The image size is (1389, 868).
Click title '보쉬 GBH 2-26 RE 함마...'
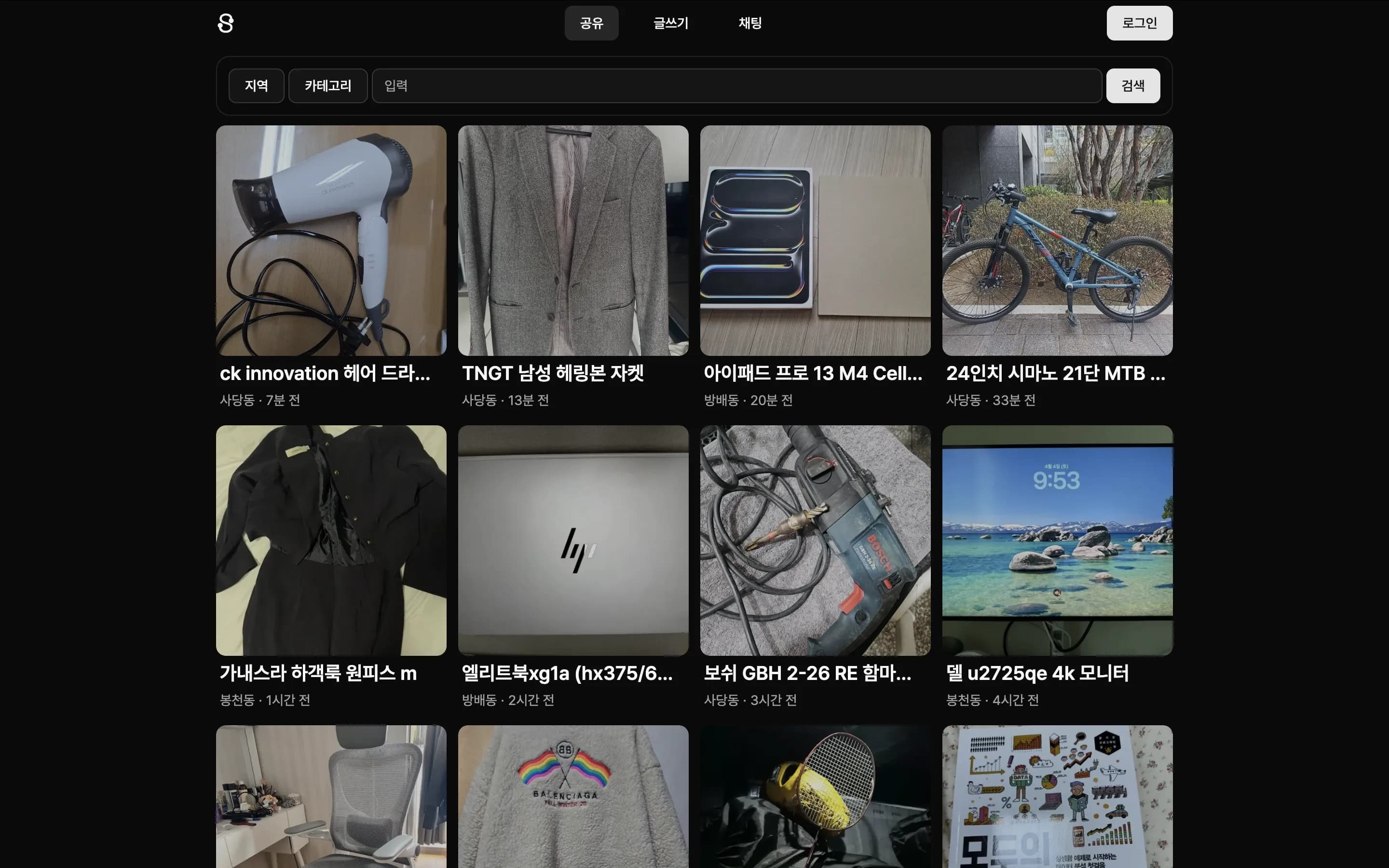click(x=807, y=673)
